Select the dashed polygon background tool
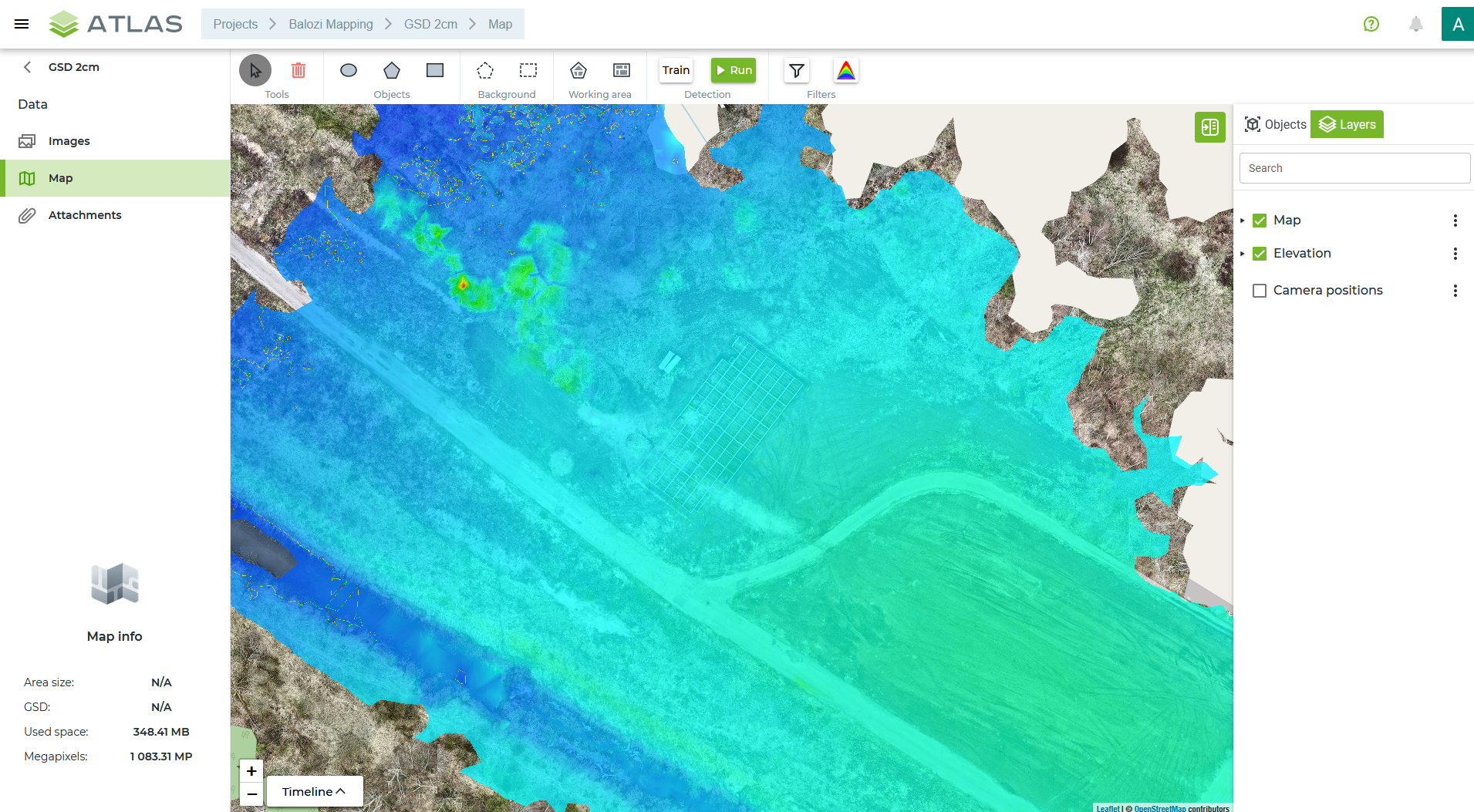This screenshot has width=1474, height=812. [x=485, y=70]
